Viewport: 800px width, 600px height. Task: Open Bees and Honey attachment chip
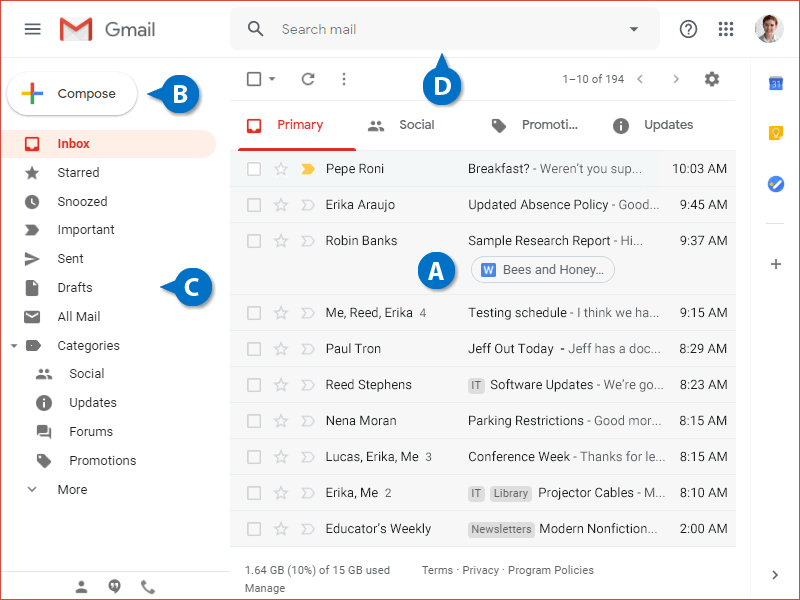click(x=542, y=270)
